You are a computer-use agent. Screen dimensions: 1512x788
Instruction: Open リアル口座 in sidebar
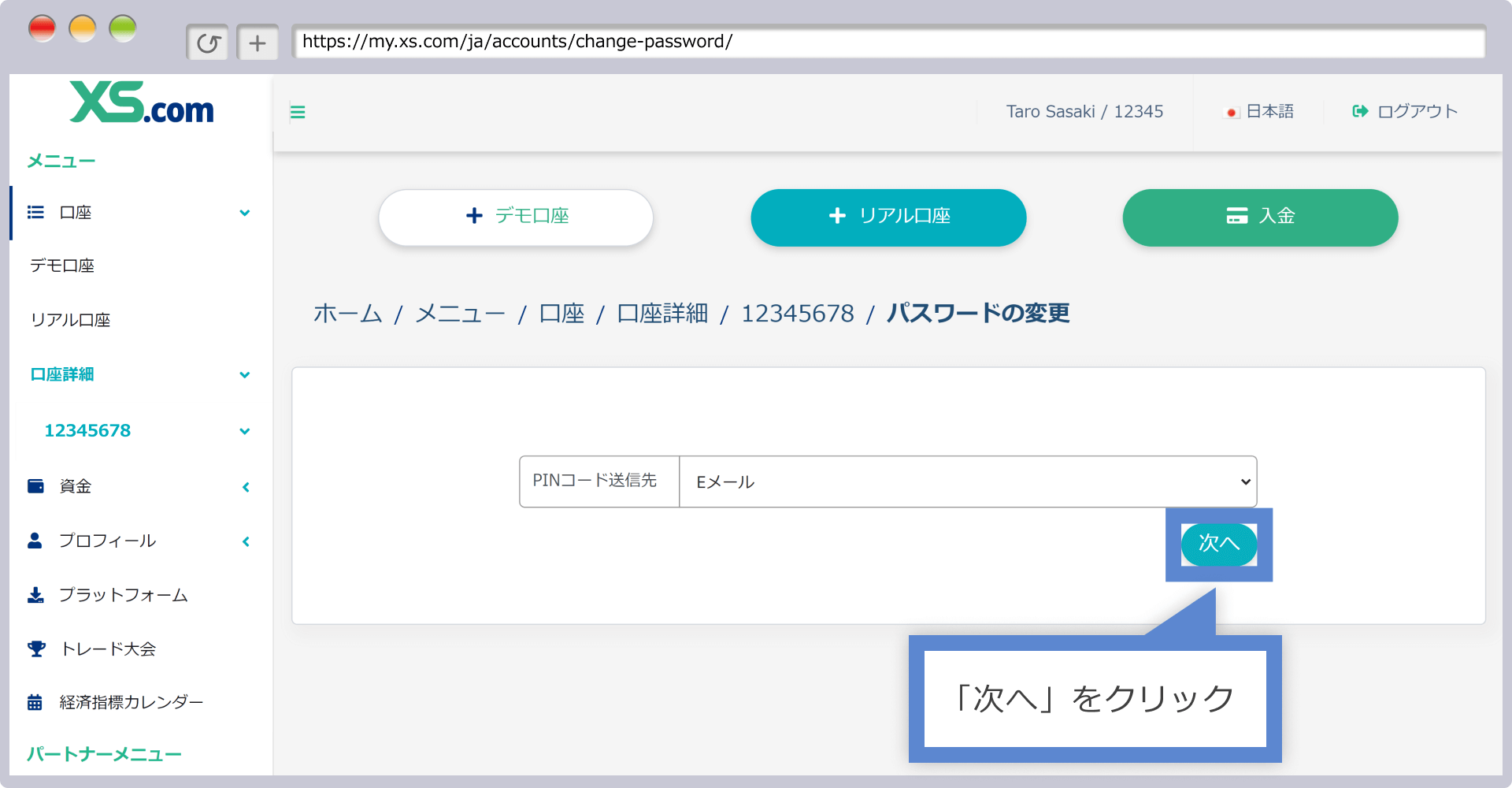pyautogui.click(x=70, y=320)
